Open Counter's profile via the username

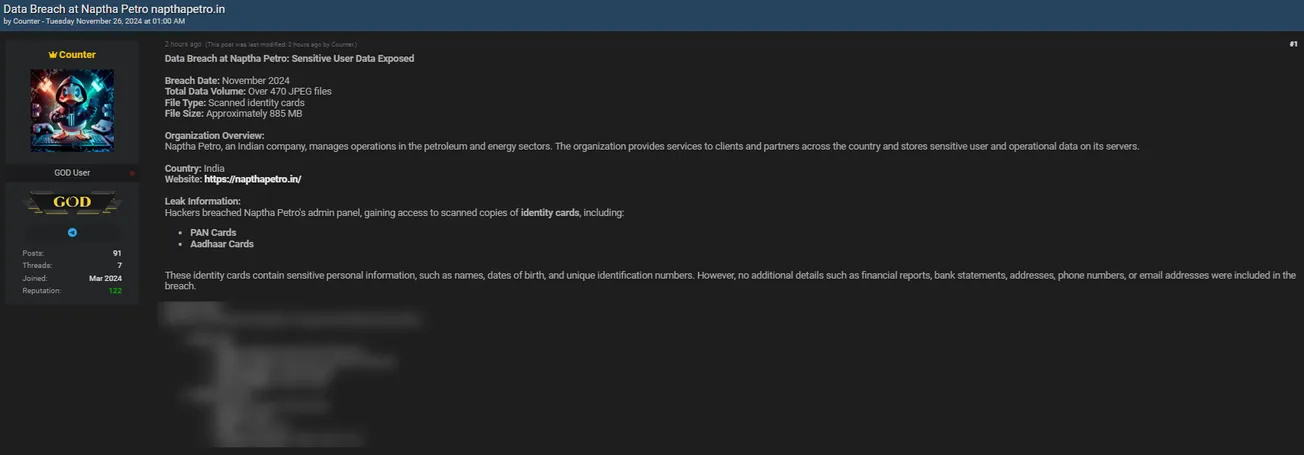[x=77, y=55]
